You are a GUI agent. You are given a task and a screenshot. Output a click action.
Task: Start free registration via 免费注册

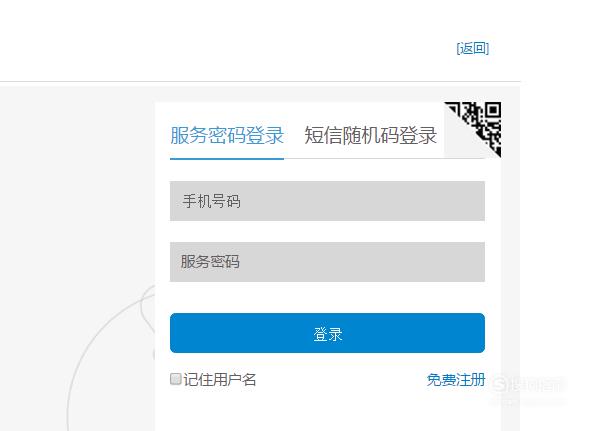[x=456, y=380]
